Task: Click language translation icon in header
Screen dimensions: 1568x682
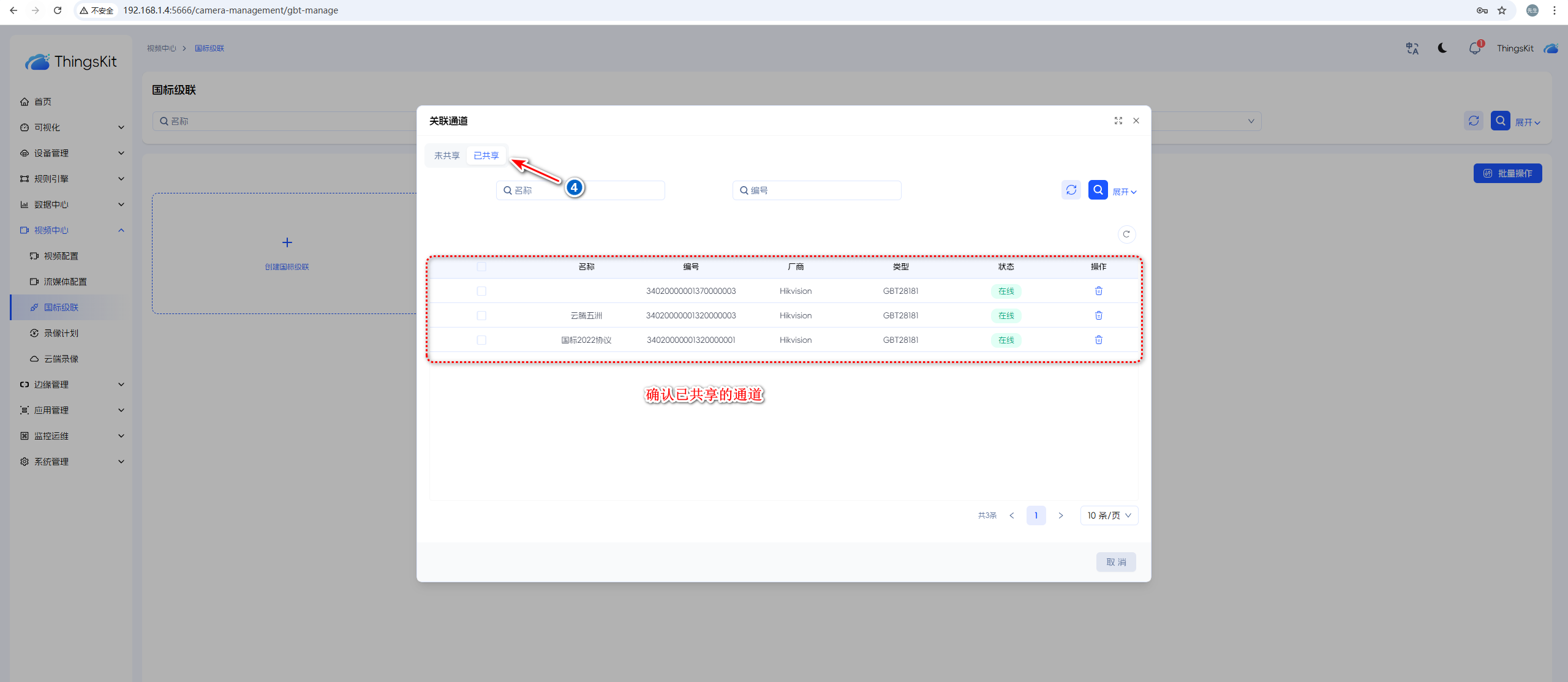Action: (1412, 48)
